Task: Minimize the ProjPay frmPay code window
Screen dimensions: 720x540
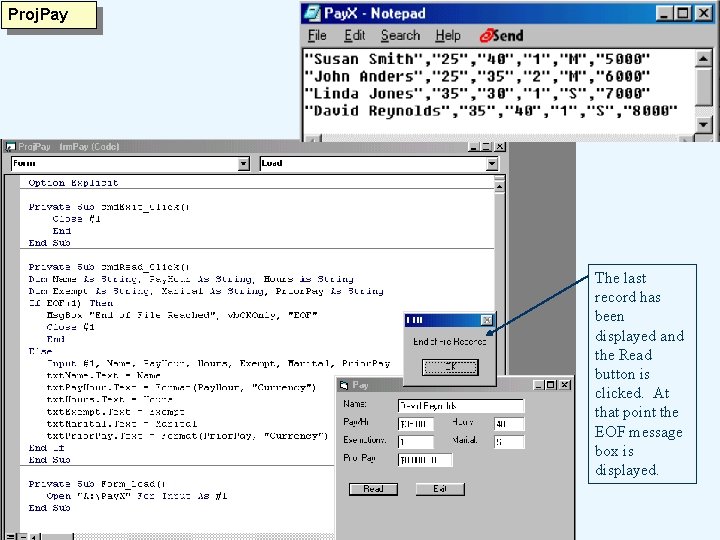Action: pos(473,147)
